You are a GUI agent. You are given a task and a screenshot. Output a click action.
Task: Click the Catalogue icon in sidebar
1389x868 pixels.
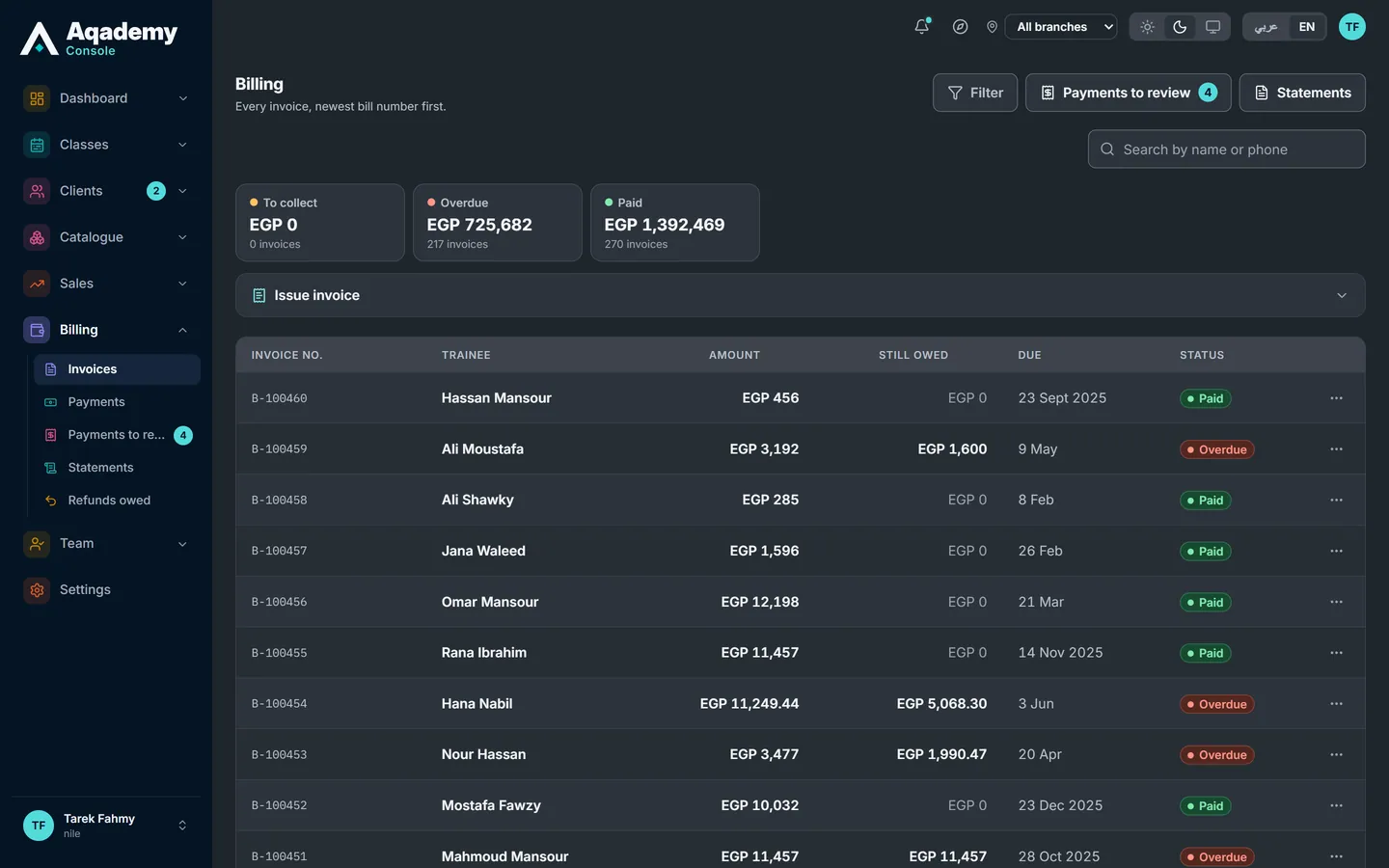tap(37, 237)
